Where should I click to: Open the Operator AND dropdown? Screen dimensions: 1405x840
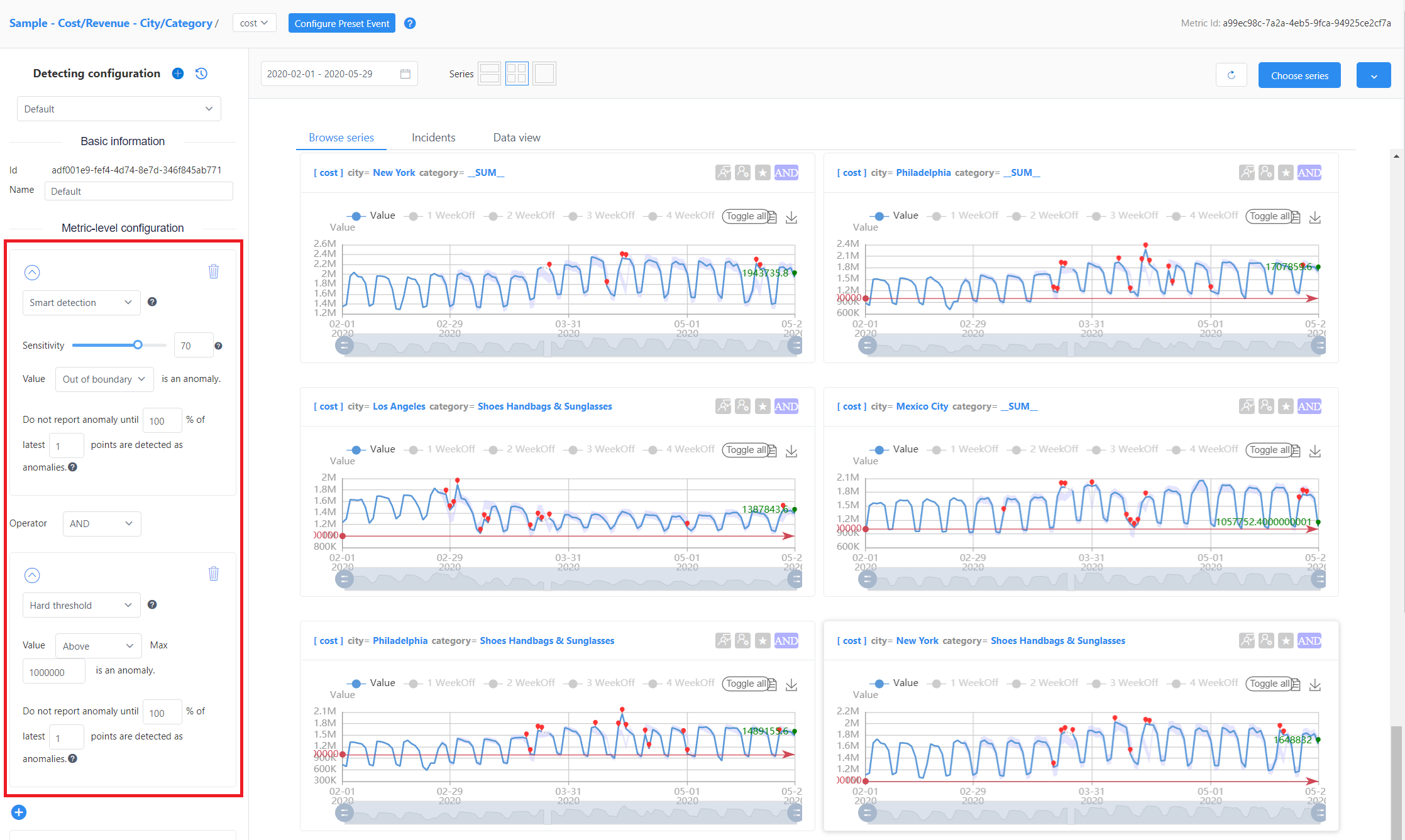coord(101,523)
